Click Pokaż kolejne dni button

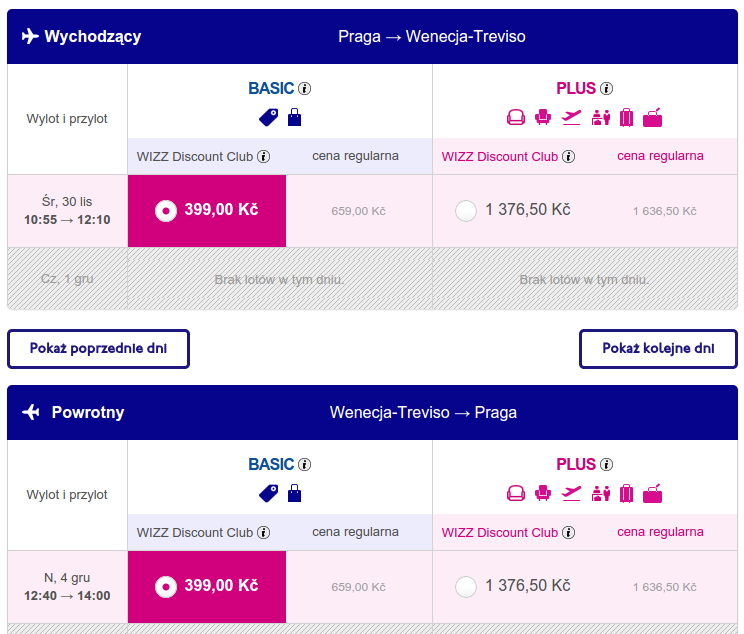tap(658, 349)
